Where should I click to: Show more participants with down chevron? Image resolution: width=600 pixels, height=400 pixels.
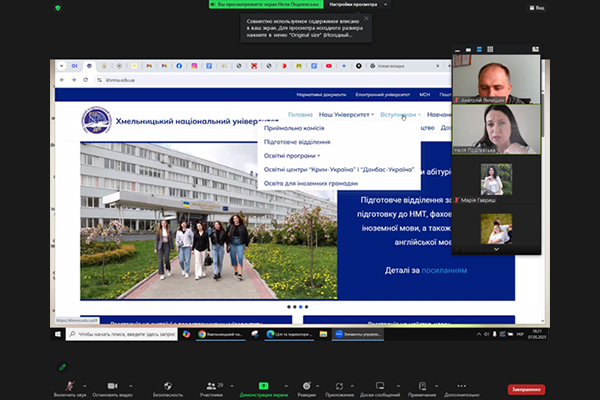click(496, 250)
